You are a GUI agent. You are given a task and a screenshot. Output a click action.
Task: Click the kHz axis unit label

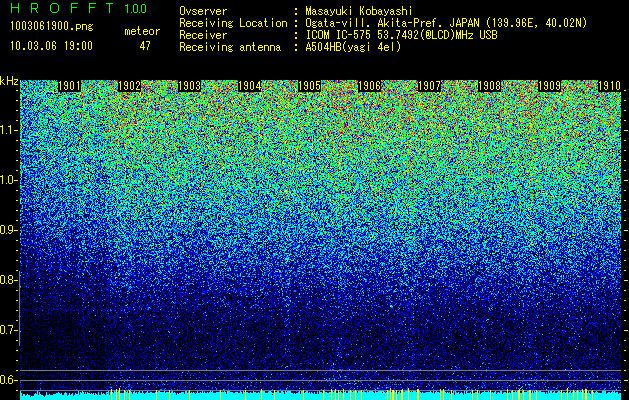coord(9,81)
